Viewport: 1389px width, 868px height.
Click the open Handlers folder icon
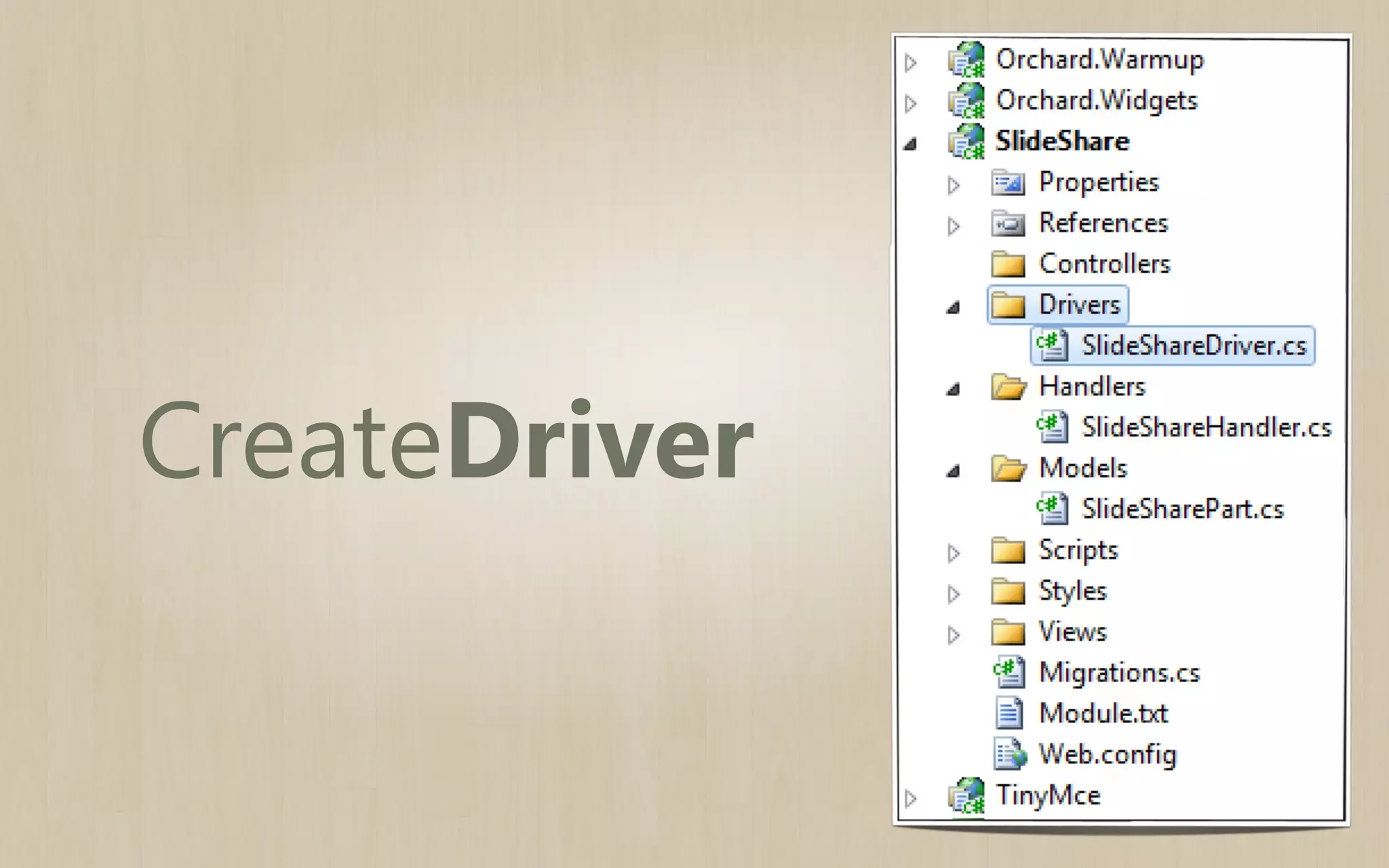coord(1009,387)
